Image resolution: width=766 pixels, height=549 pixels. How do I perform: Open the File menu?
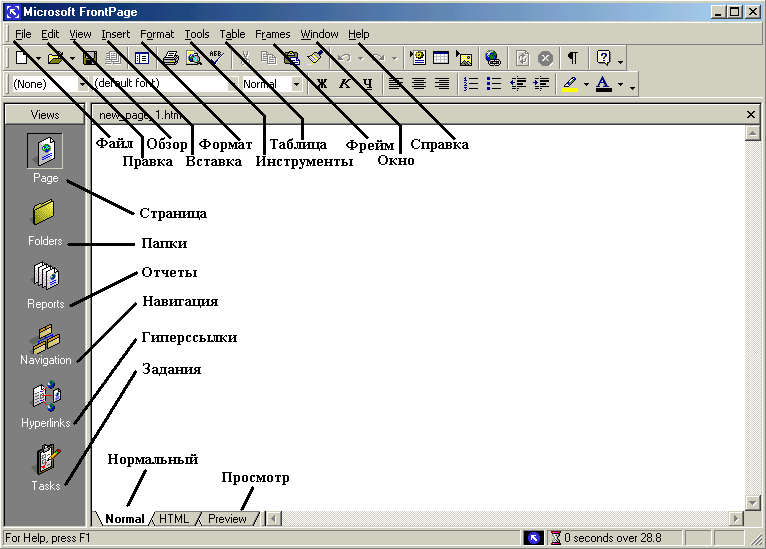(x=23, y=34)
